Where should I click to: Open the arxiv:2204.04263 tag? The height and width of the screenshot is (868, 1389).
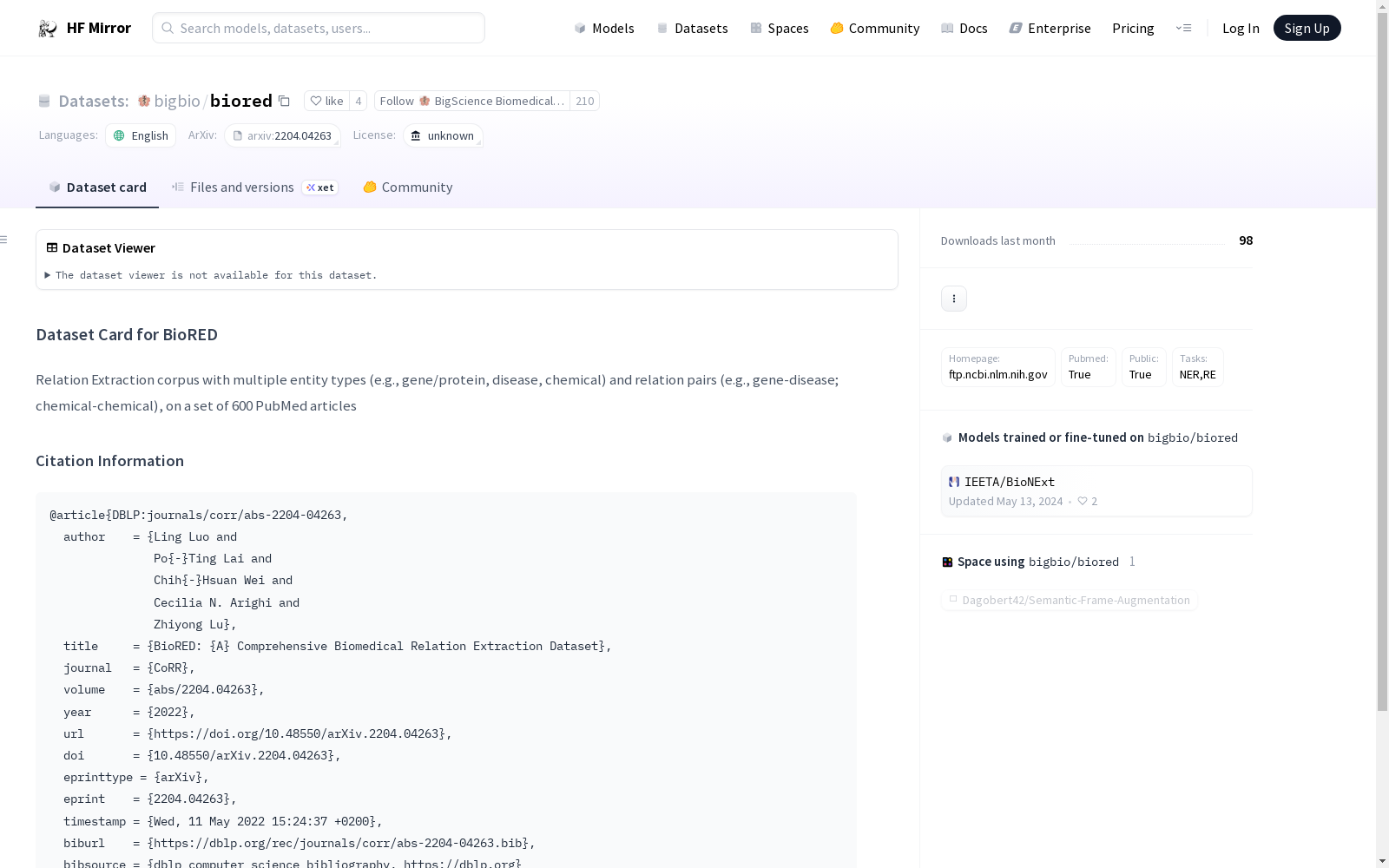click(x=282, y=135)
